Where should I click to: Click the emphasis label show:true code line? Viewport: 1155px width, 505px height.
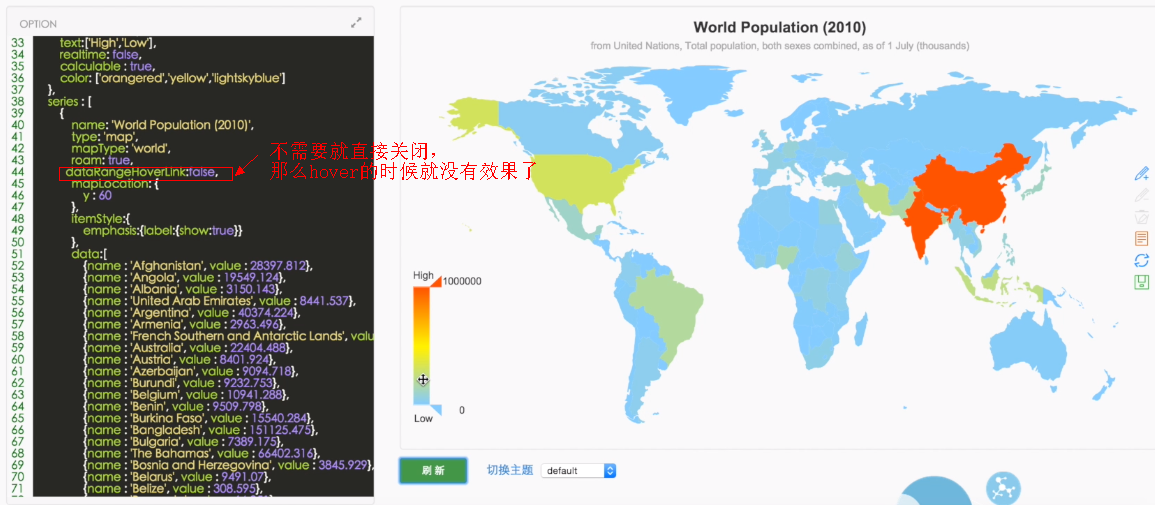click(x=163, y=231)
